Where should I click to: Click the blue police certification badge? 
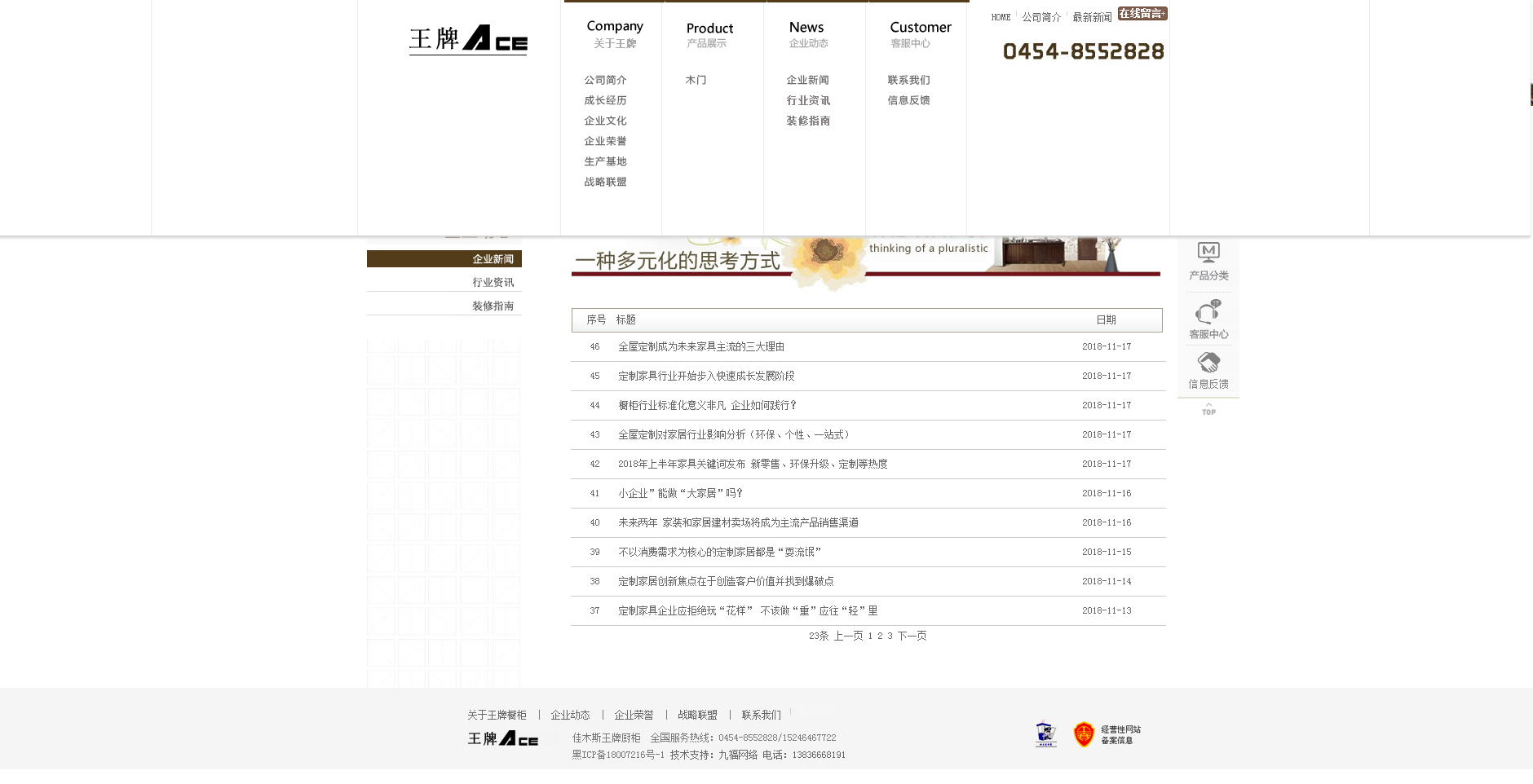(1045, 734)
